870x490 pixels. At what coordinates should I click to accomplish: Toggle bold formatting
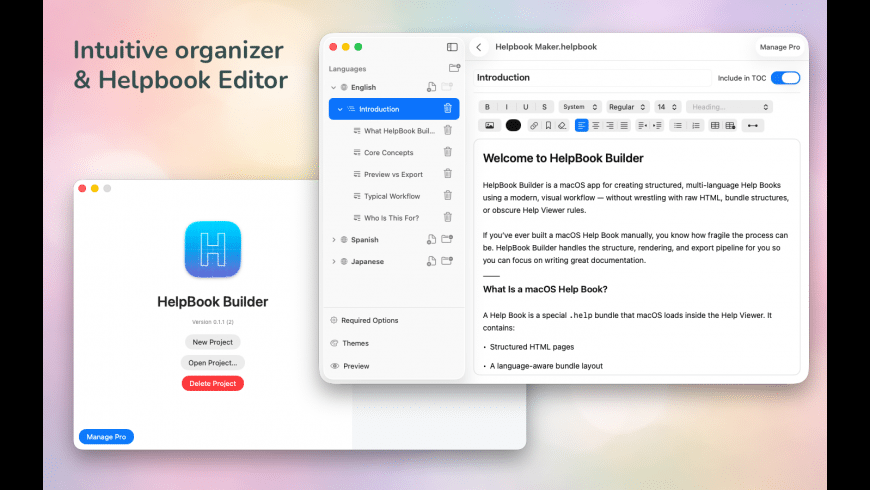[x=487, y=107]
